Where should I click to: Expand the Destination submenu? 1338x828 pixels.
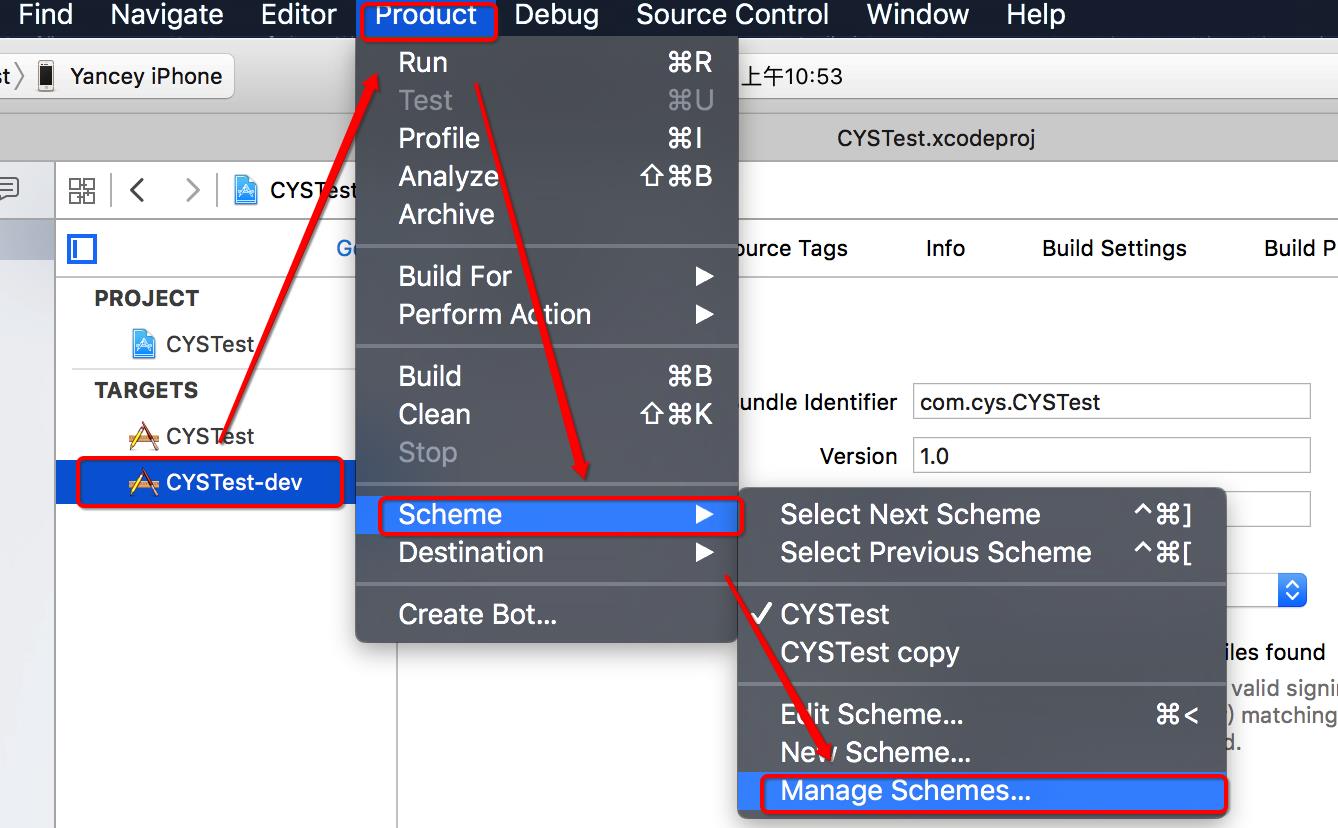[x=547, y=552]
